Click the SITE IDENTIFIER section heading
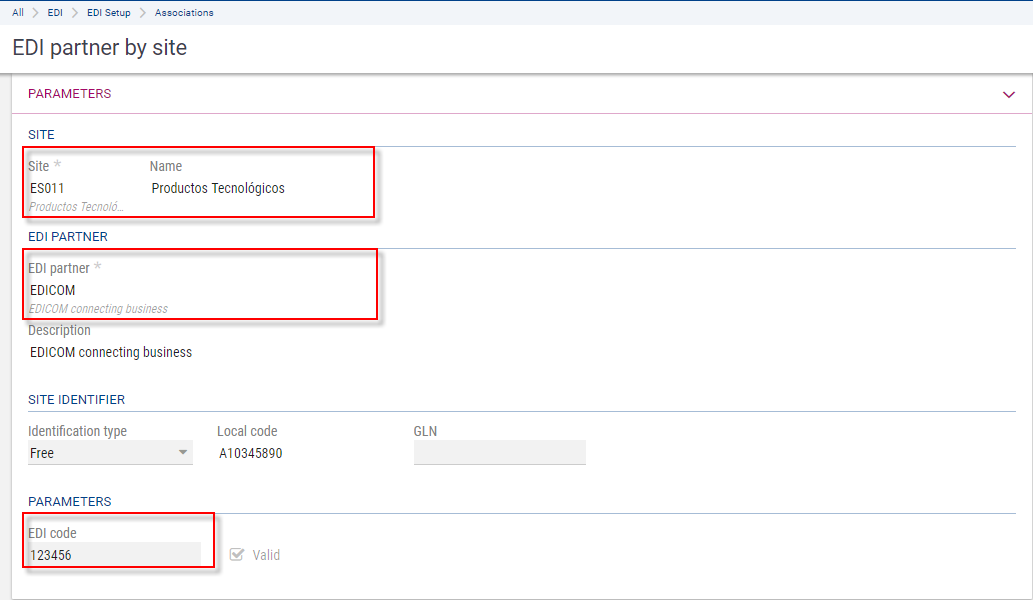 point(77,399)
